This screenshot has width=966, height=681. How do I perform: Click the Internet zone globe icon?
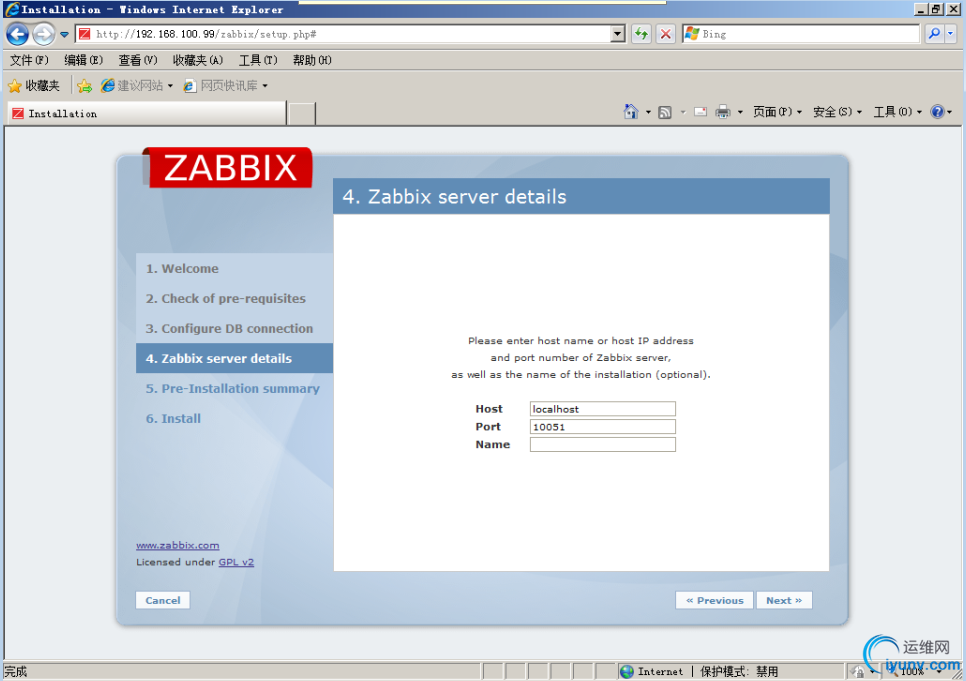coord(627,671)
